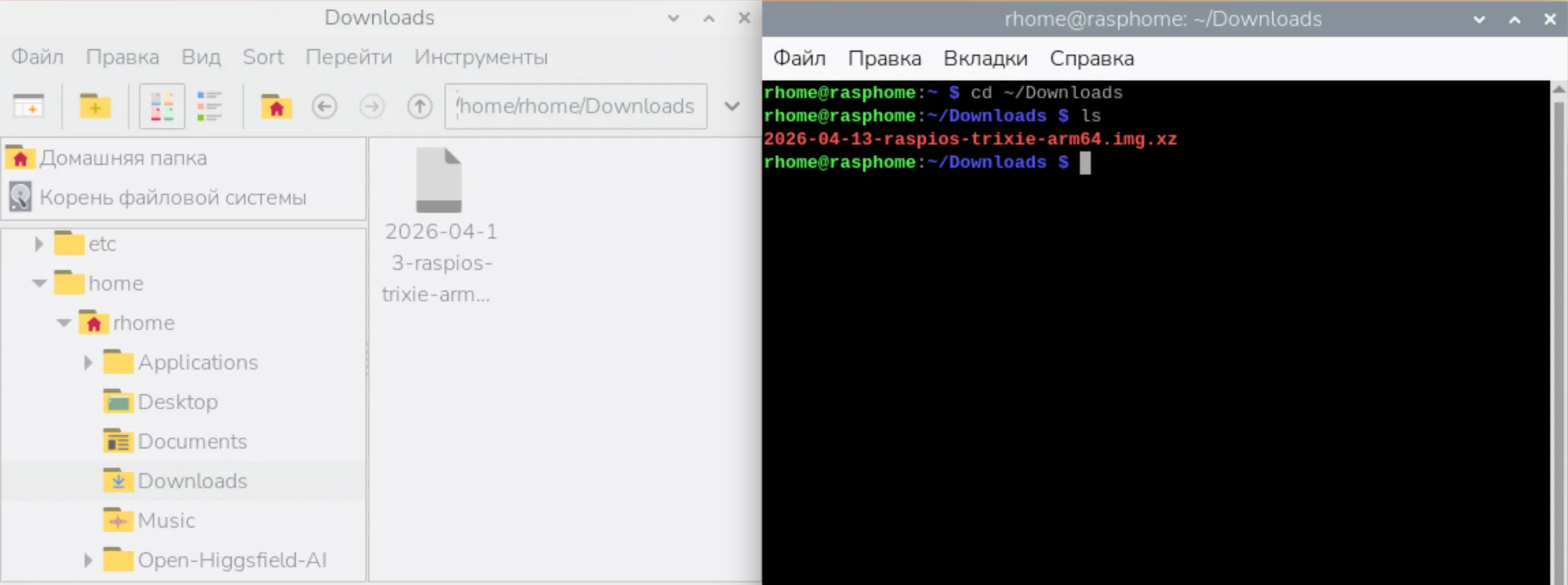The width and height of the screenshot is (1568, 585).
Task: Navigate back in file manager
Action: [325, 106]
